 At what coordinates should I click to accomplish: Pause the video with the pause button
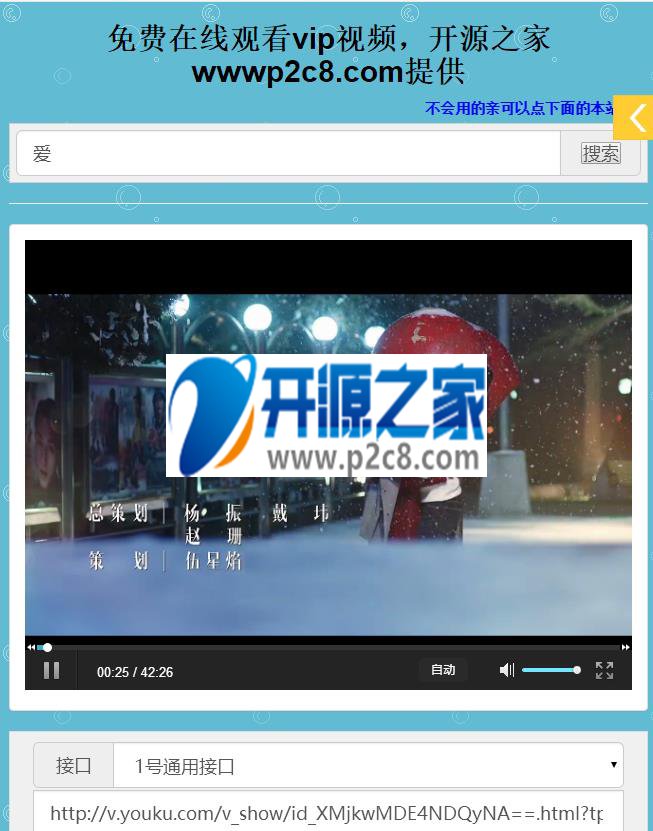click(51, 671)
